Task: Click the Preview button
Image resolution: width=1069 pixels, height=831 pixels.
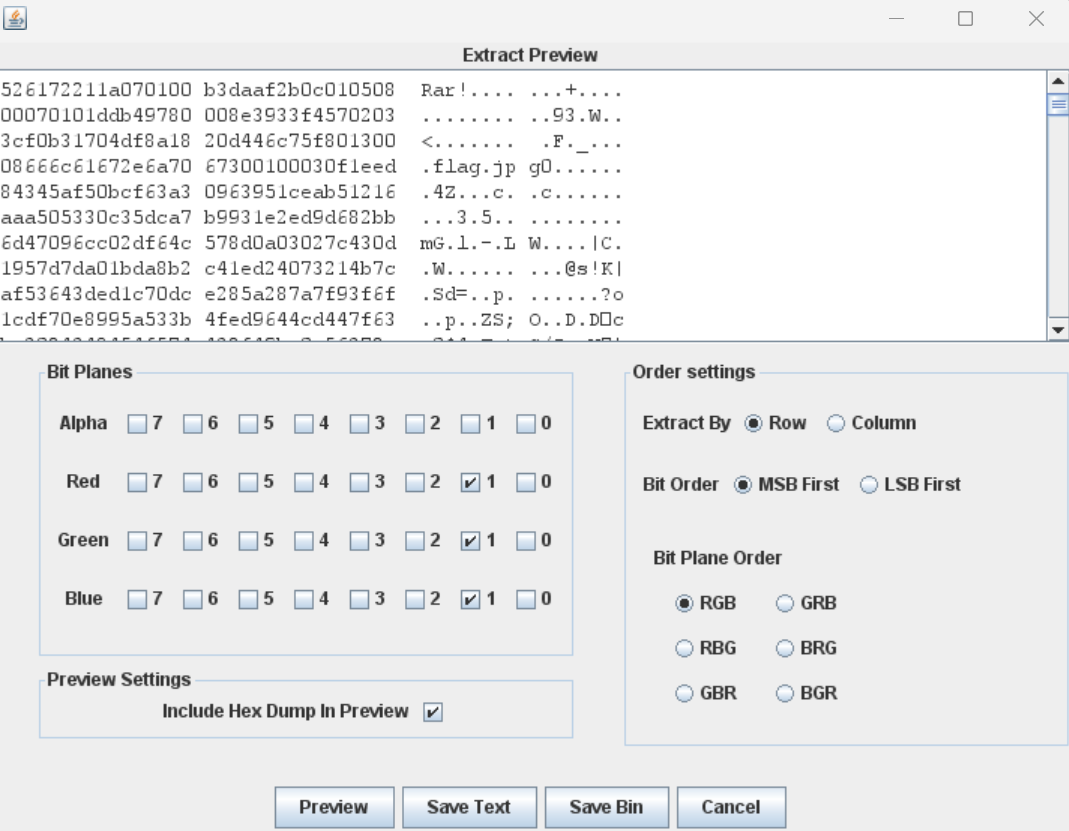Action: (x=334, y=807)
